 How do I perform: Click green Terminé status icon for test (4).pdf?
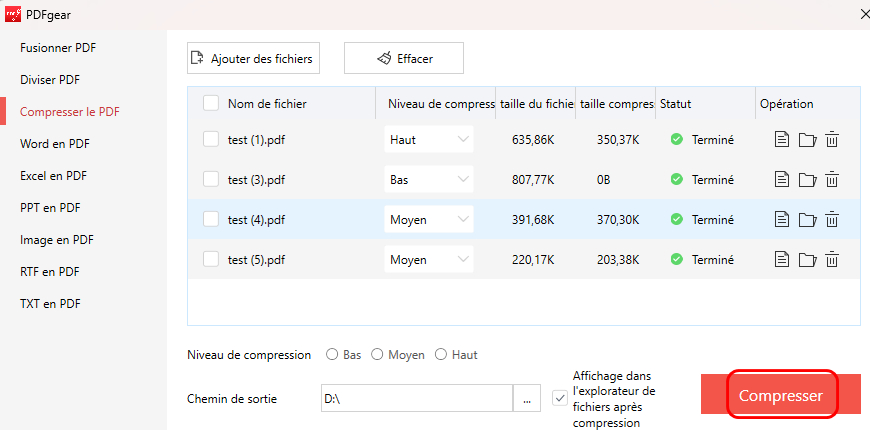676,220
